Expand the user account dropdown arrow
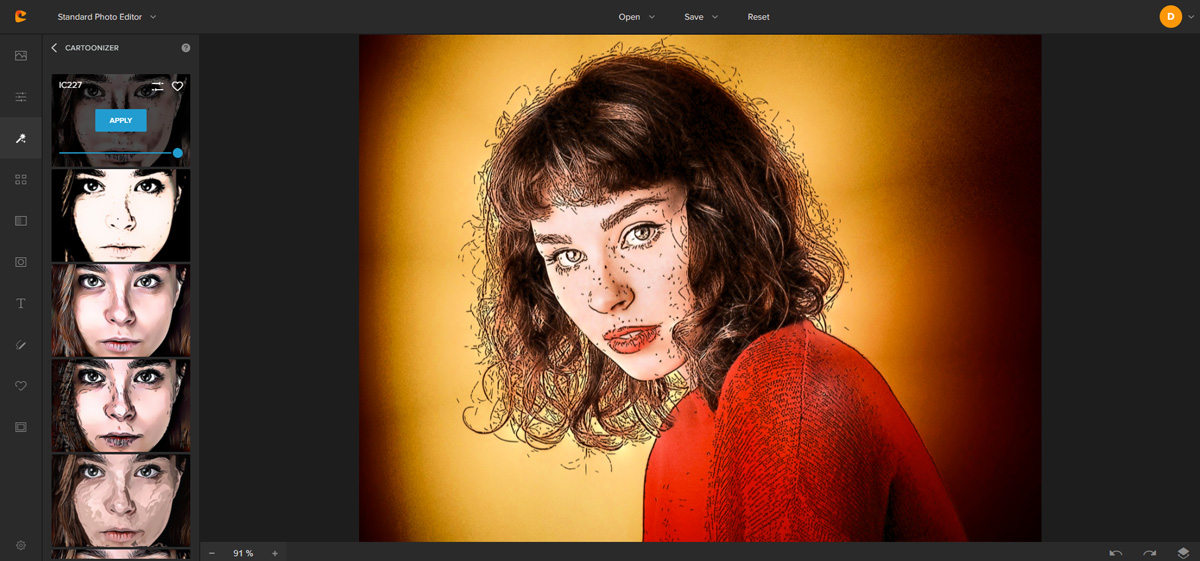Viewport: 1200px width, 561px height. [1190, 17]
